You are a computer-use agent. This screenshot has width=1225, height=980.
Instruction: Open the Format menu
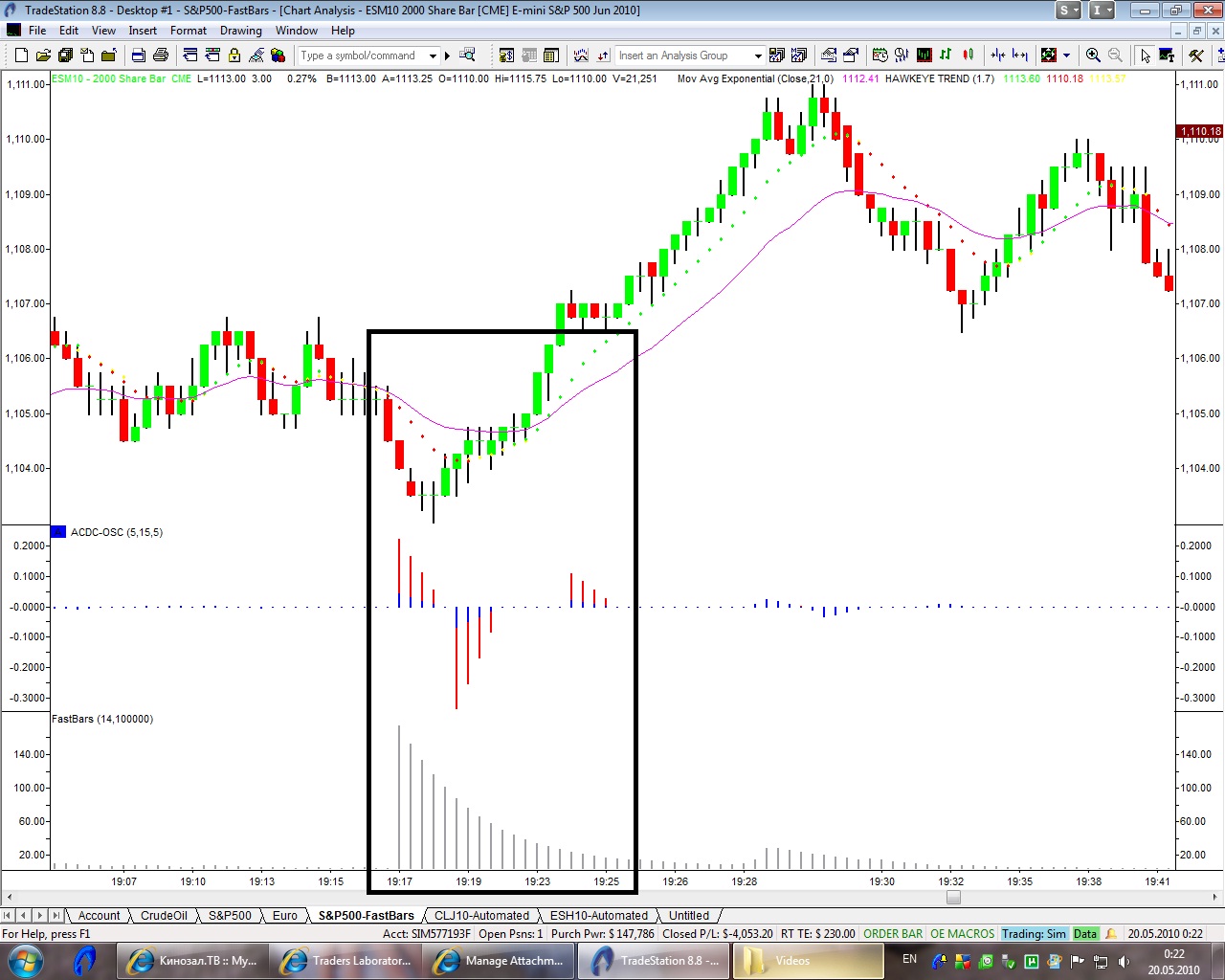pos(189,31)
